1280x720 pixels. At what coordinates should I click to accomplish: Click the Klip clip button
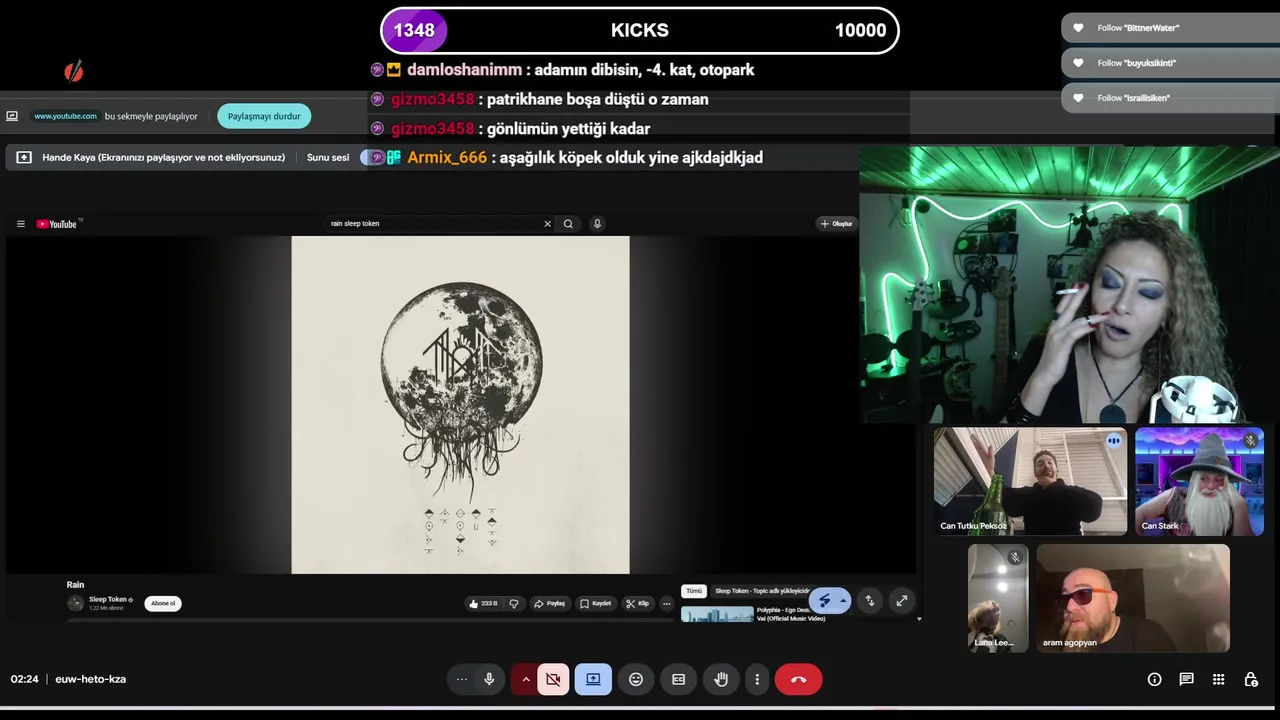click(x=637, y=603)
